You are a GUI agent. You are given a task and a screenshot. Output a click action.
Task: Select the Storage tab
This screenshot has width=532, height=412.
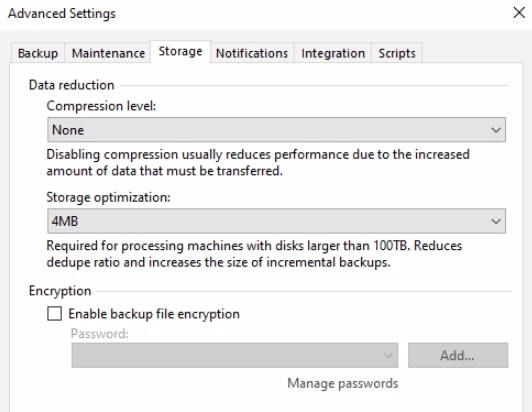180,51
